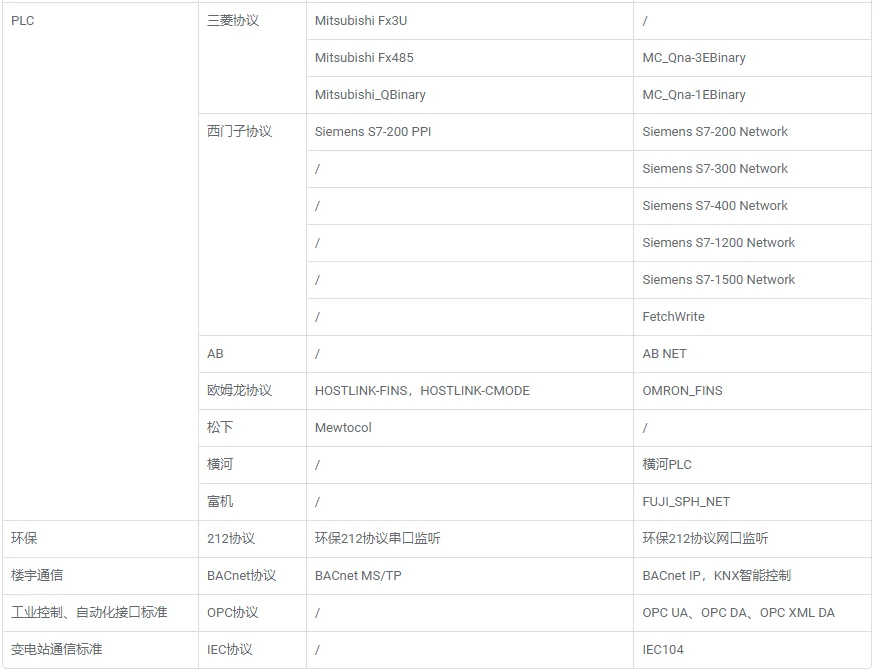Click the 环保212协议网口监听 cell

point(752,538)
